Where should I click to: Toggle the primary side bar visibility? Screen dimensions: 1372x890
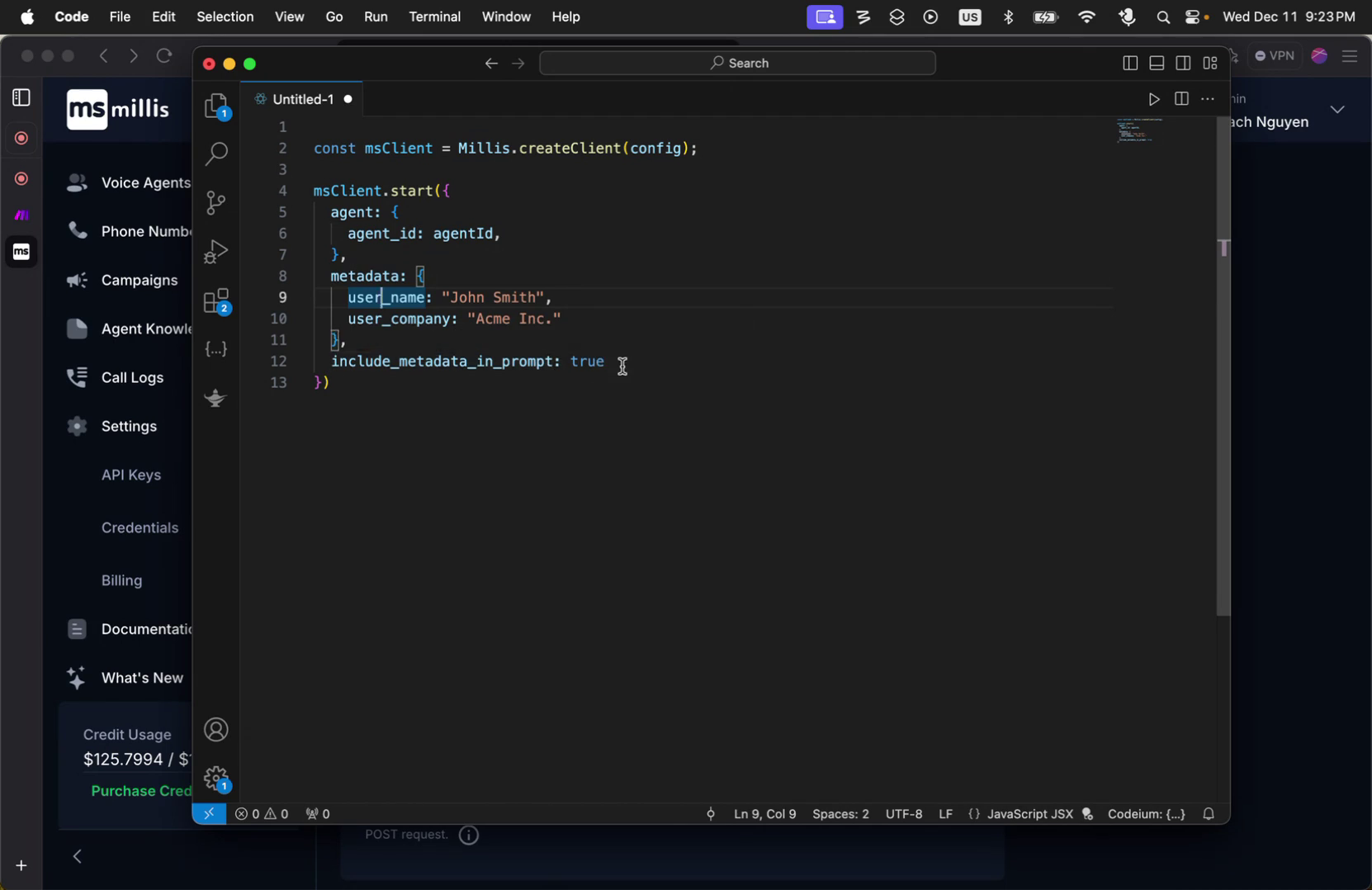click(x=1129, y=62)
